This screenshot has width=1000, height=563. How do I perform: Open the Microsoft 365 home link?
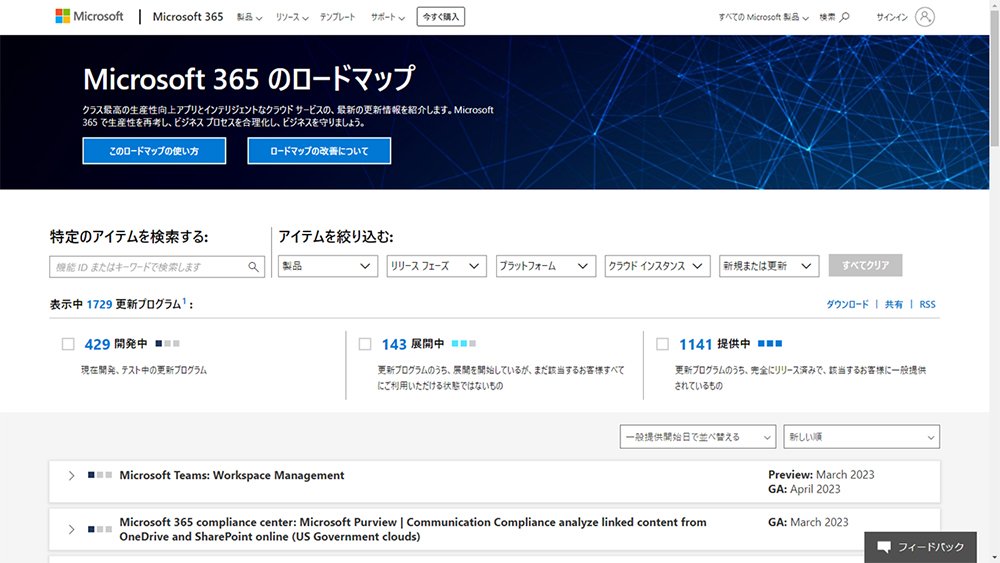point(188,17)
